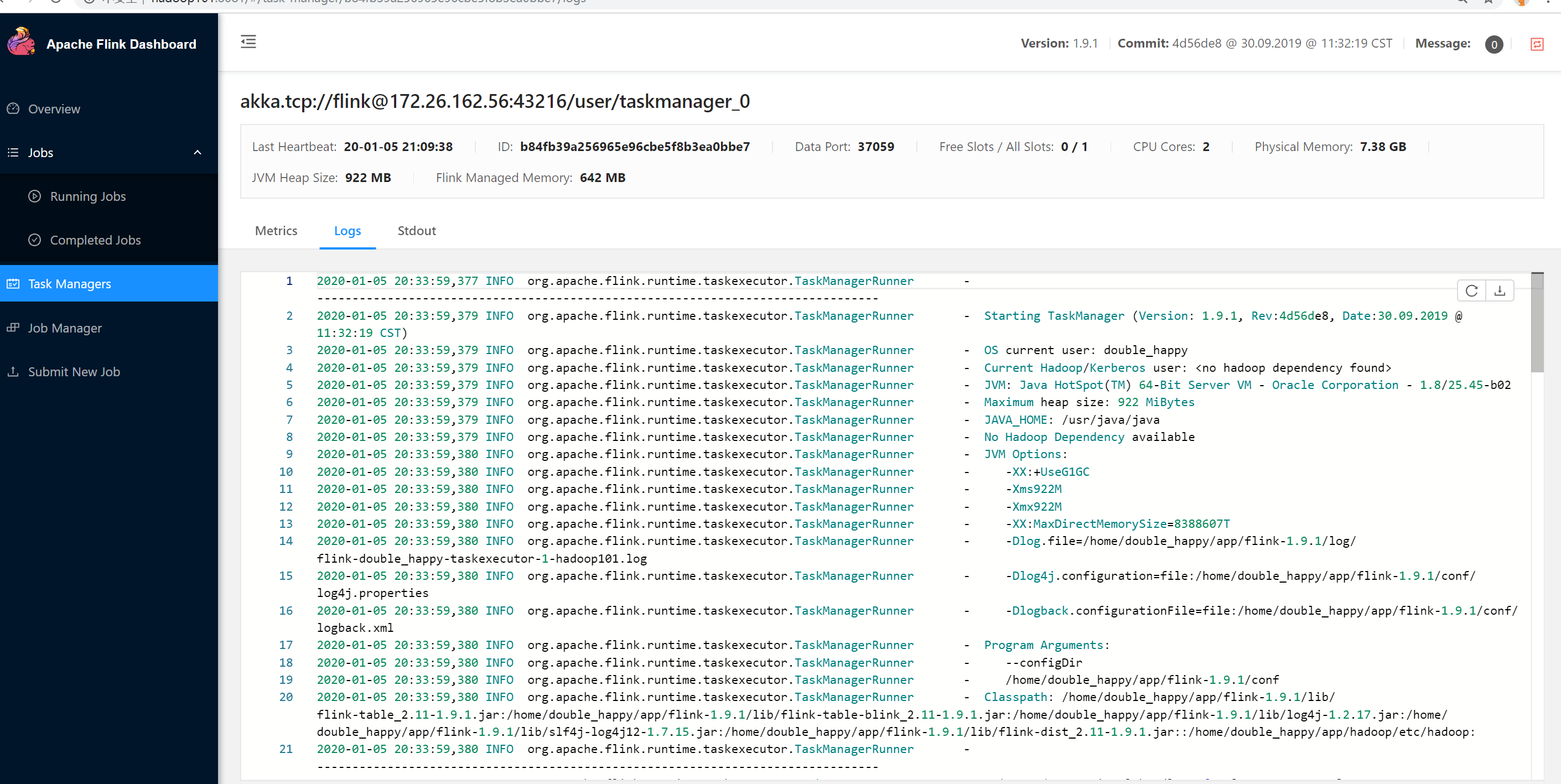The width and height of the screenshot is (1561, 784).
Task: Click Free Slots value 0 / 1
Action: [1075, 147]
